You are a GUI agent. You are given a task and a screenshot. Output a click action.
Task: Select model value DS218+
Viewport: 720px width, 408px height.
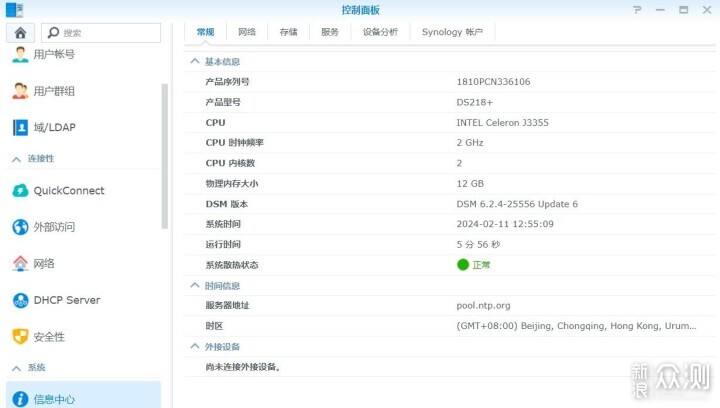pyautogui.click(x=475, y=102)
